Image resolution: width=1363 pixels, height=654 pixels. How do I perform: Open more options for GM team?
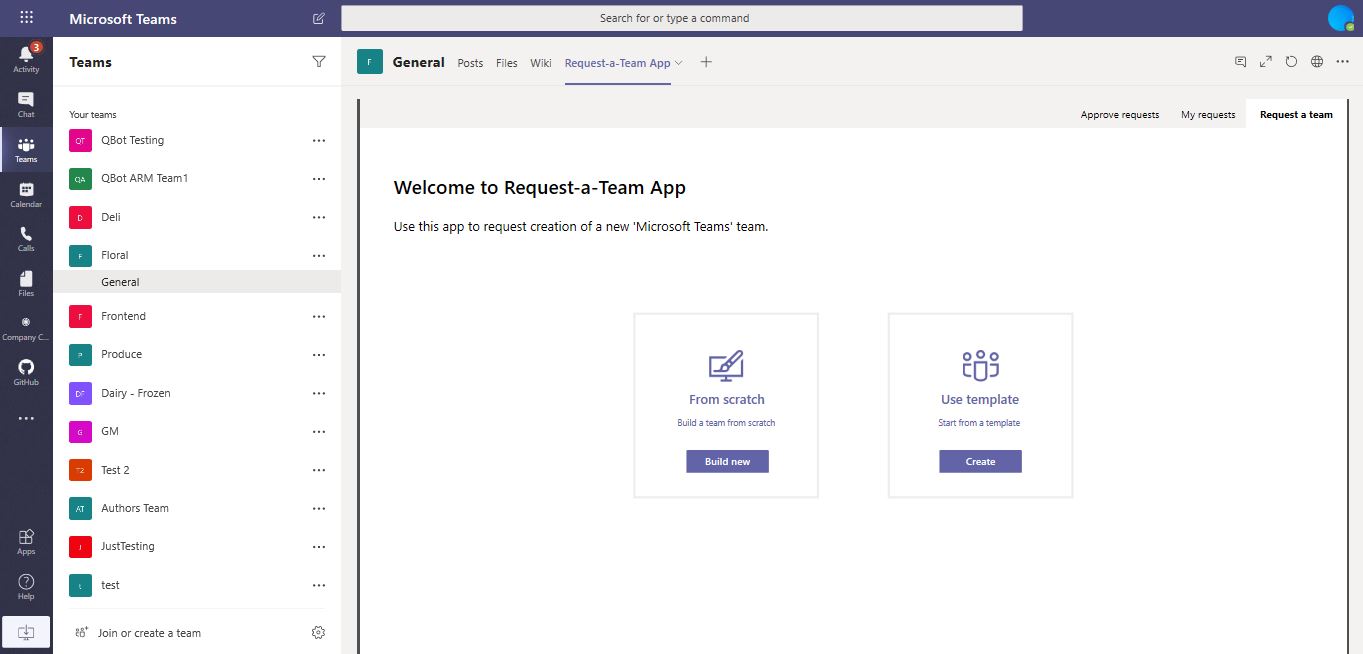pyautogui.click(x=319, y=432)
